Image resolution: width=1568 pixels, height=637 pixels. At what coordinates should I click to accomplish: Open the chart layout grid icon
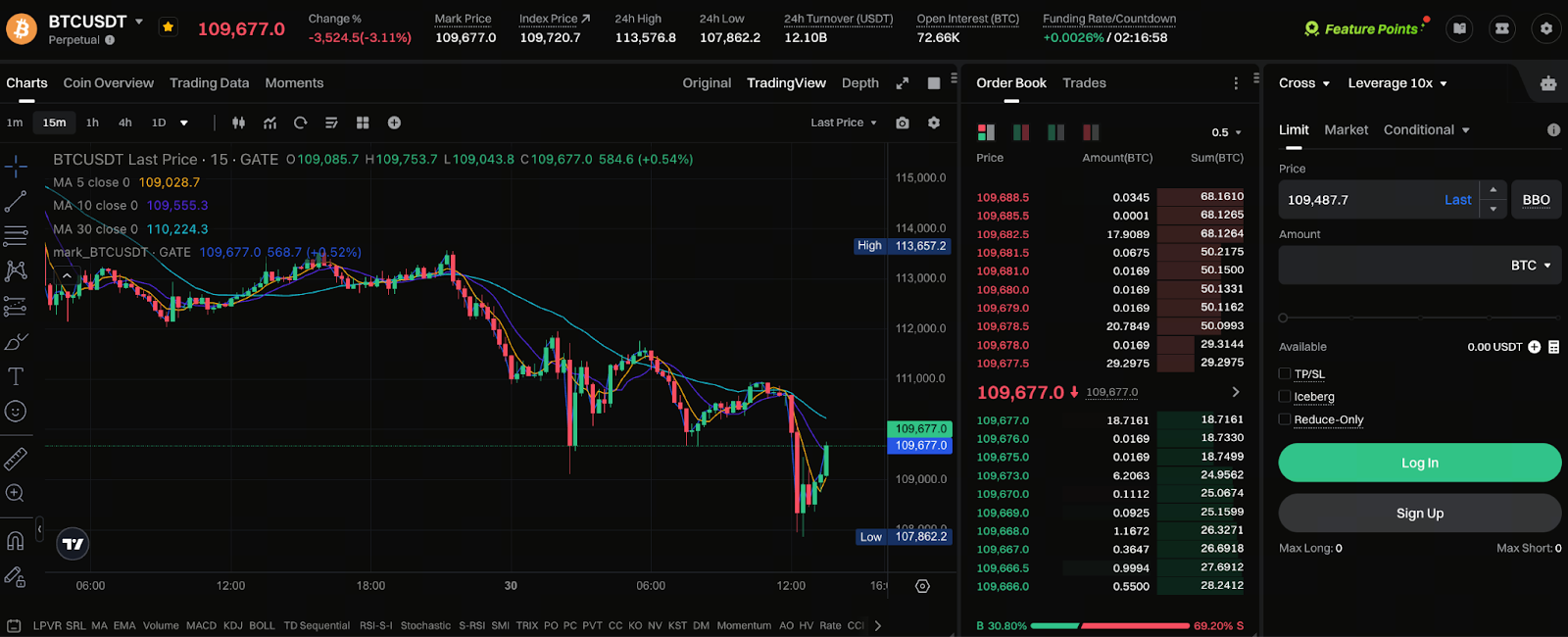coord(363,122)
